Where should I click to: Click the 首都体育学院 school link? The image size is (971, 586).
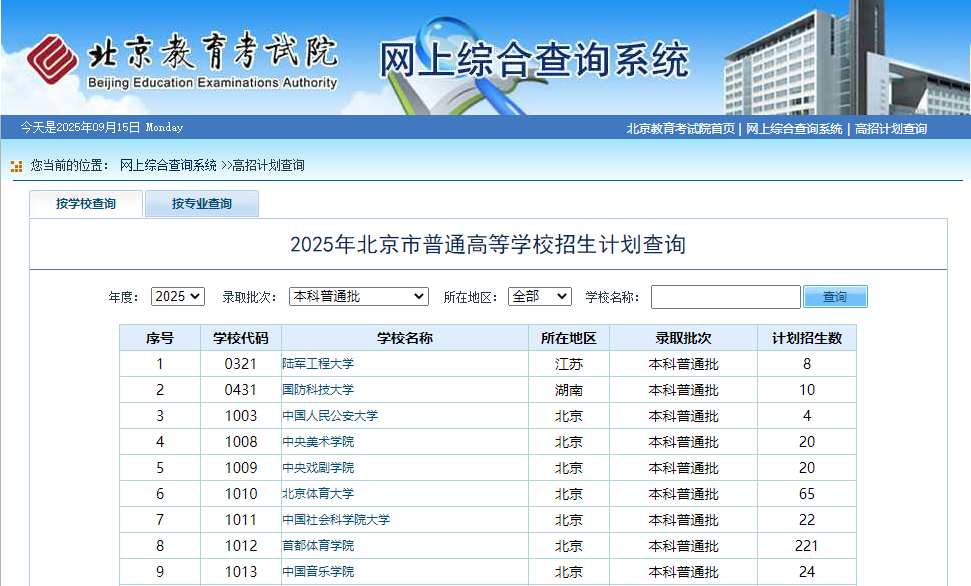click(318, 546)
